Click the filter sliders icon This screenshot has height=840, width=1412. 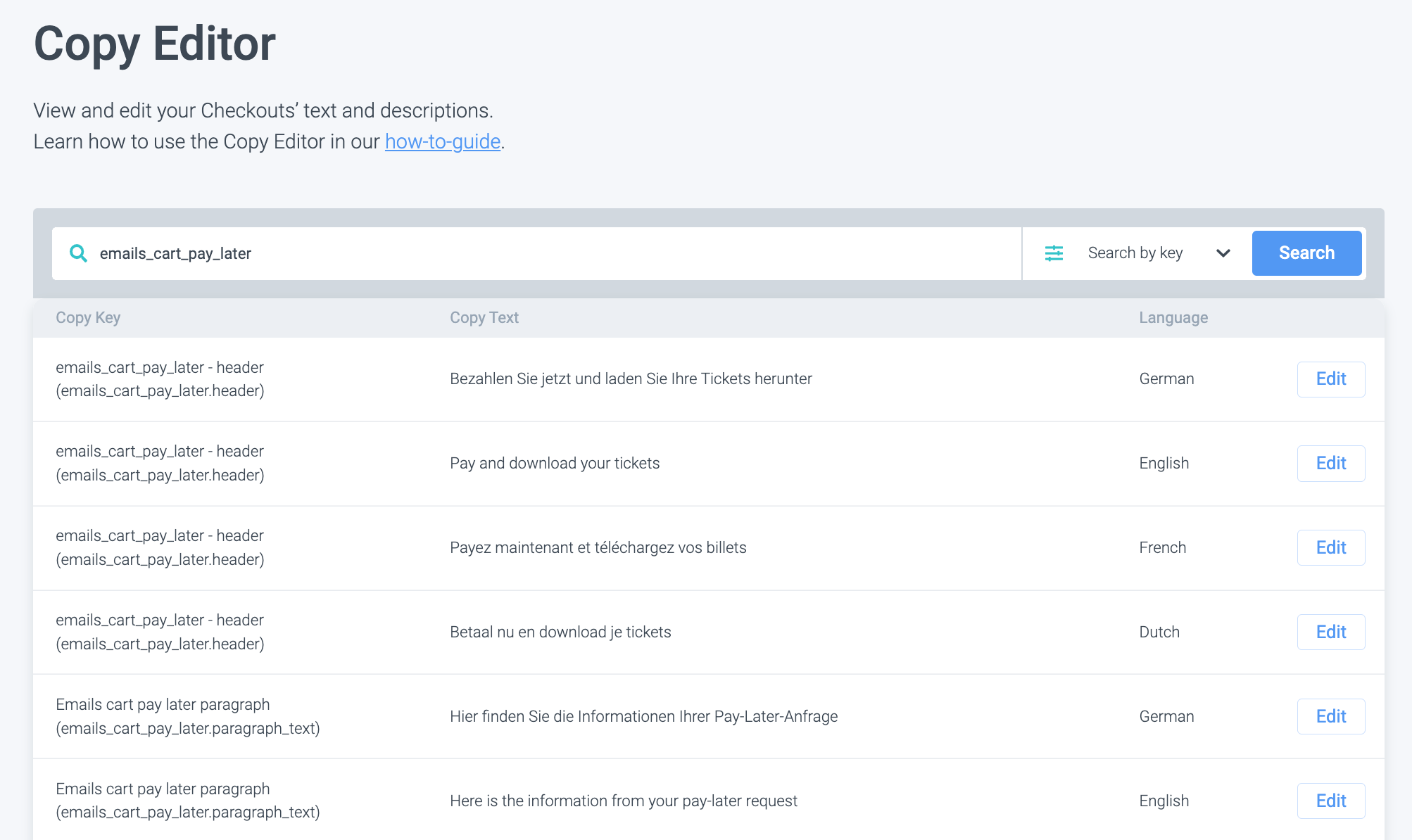point(1054,253)
